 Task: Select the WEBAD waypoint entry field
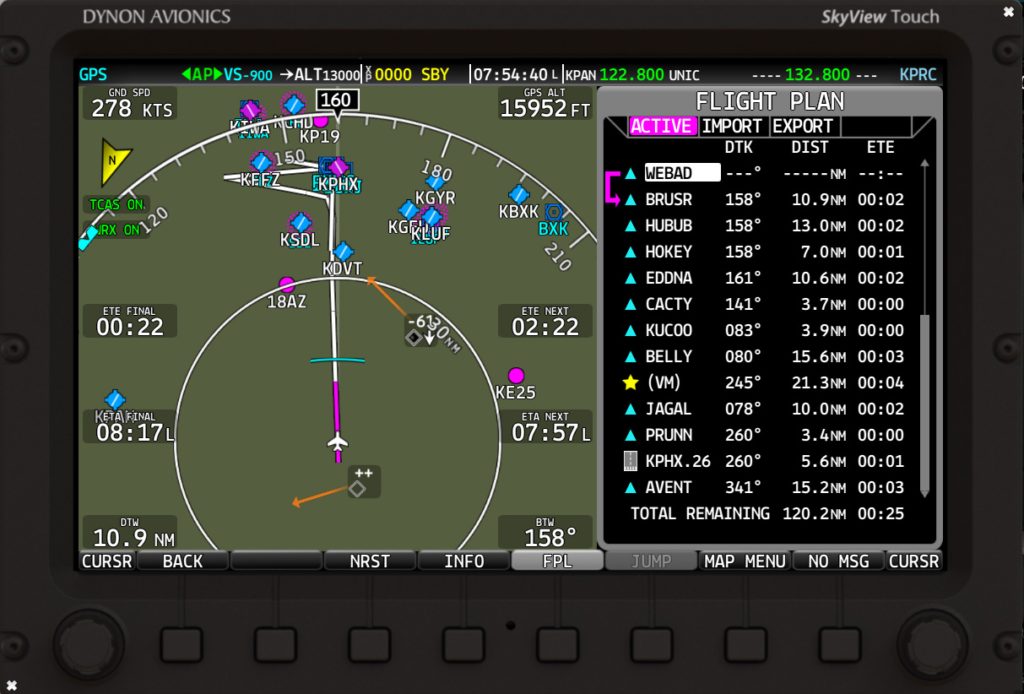[x=681, y=173]
